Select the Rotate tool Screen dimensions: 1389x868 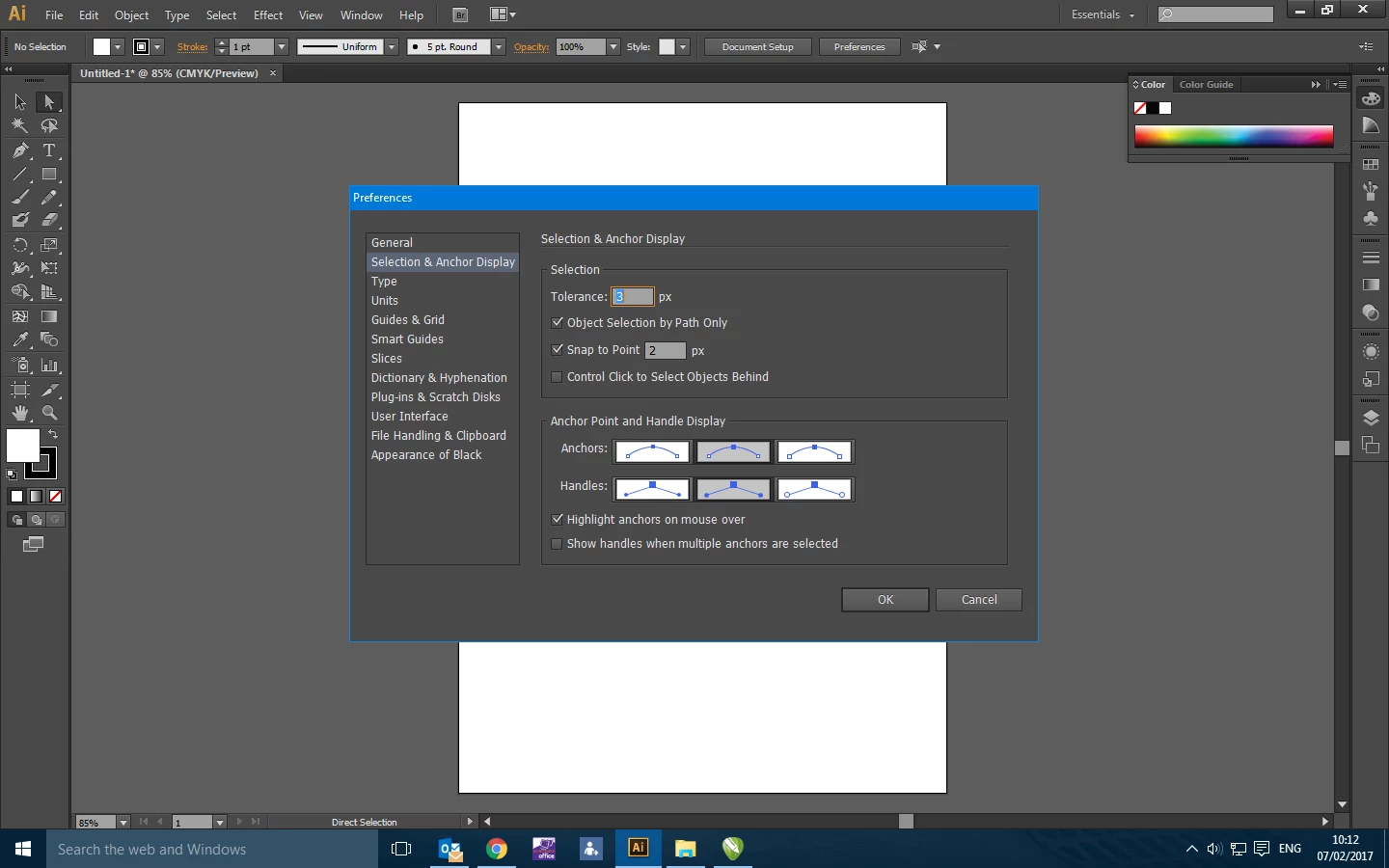pos(20,245)
